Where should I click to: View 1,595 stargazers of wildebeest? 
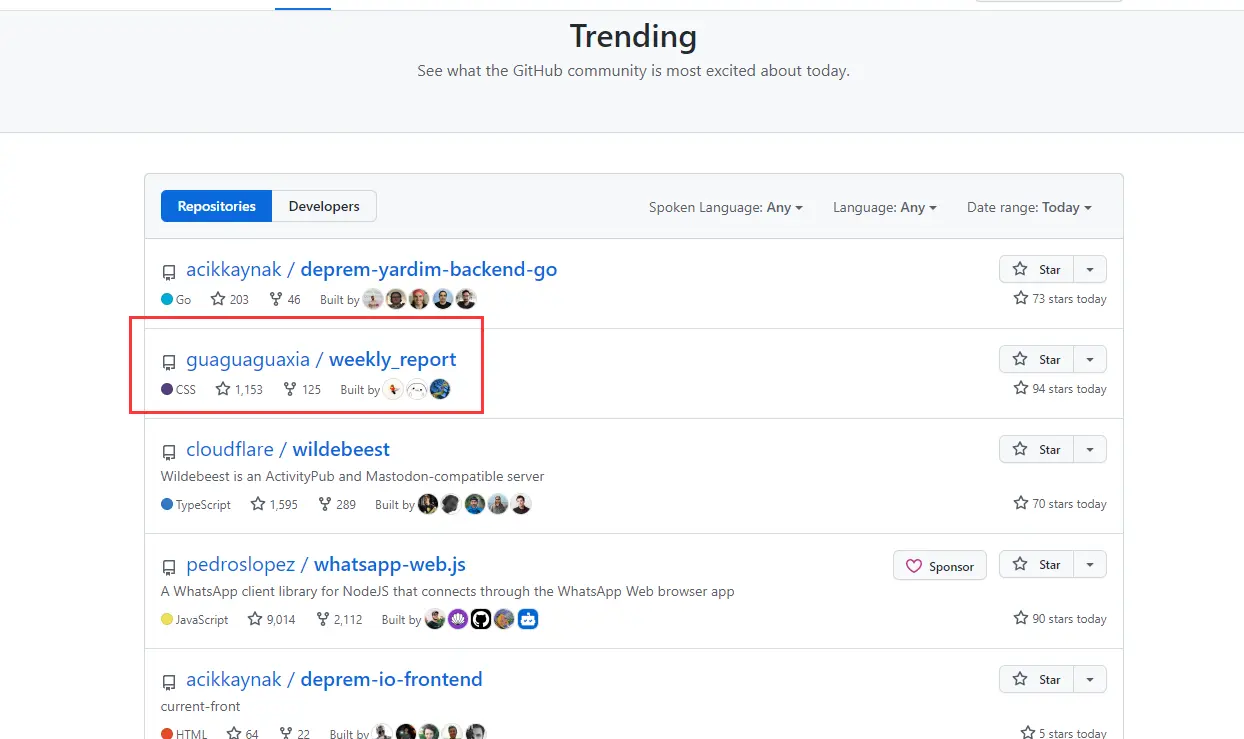(274, 504)
